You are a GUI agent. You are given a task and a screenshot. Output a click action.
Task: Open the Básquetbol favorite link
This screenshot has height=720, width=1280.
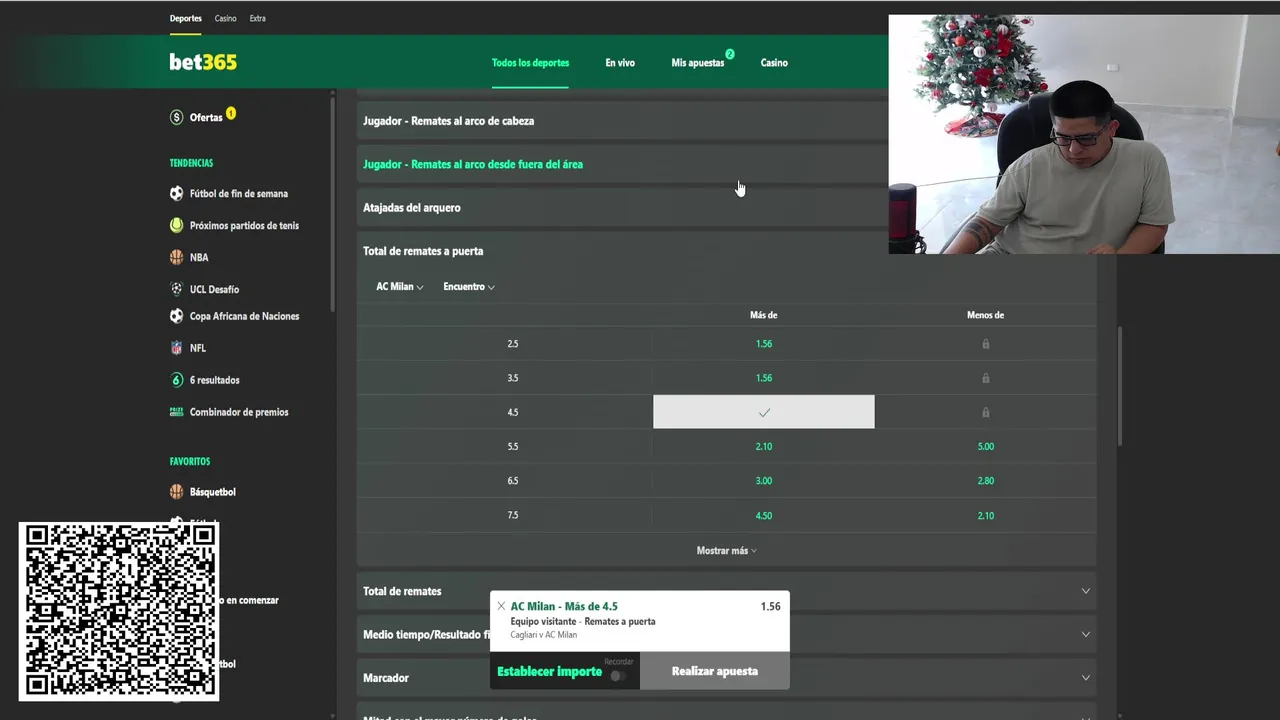point(213,492)
